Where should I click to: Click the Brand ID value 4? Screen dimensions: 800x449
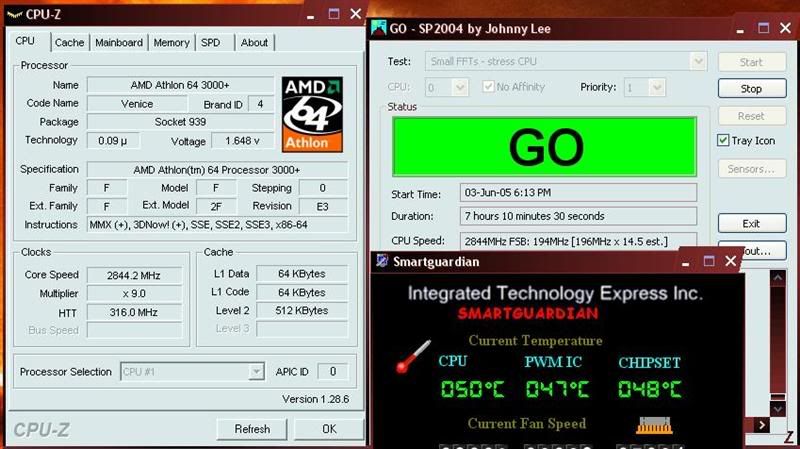pyautogui.click(x=261, y=104)
